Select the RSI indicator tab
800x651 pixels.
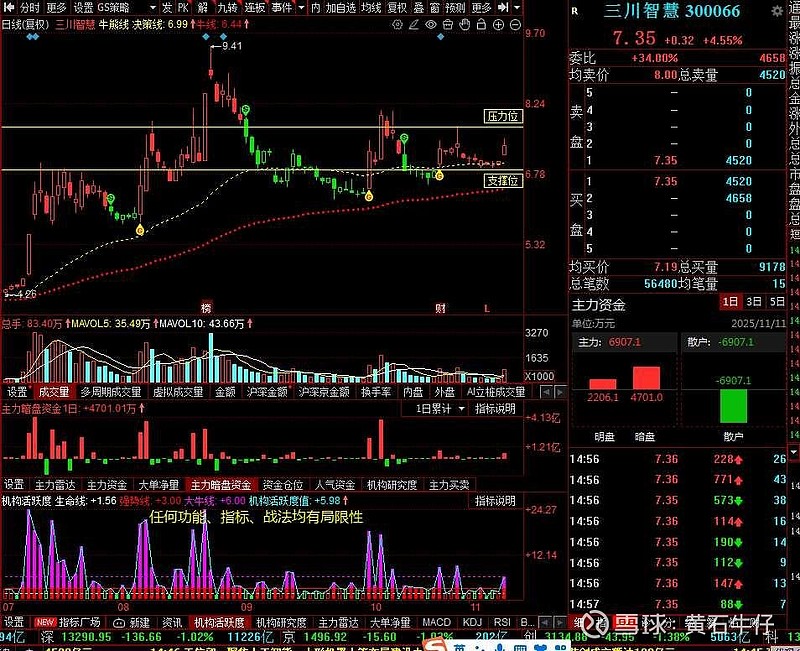point(502,622)
